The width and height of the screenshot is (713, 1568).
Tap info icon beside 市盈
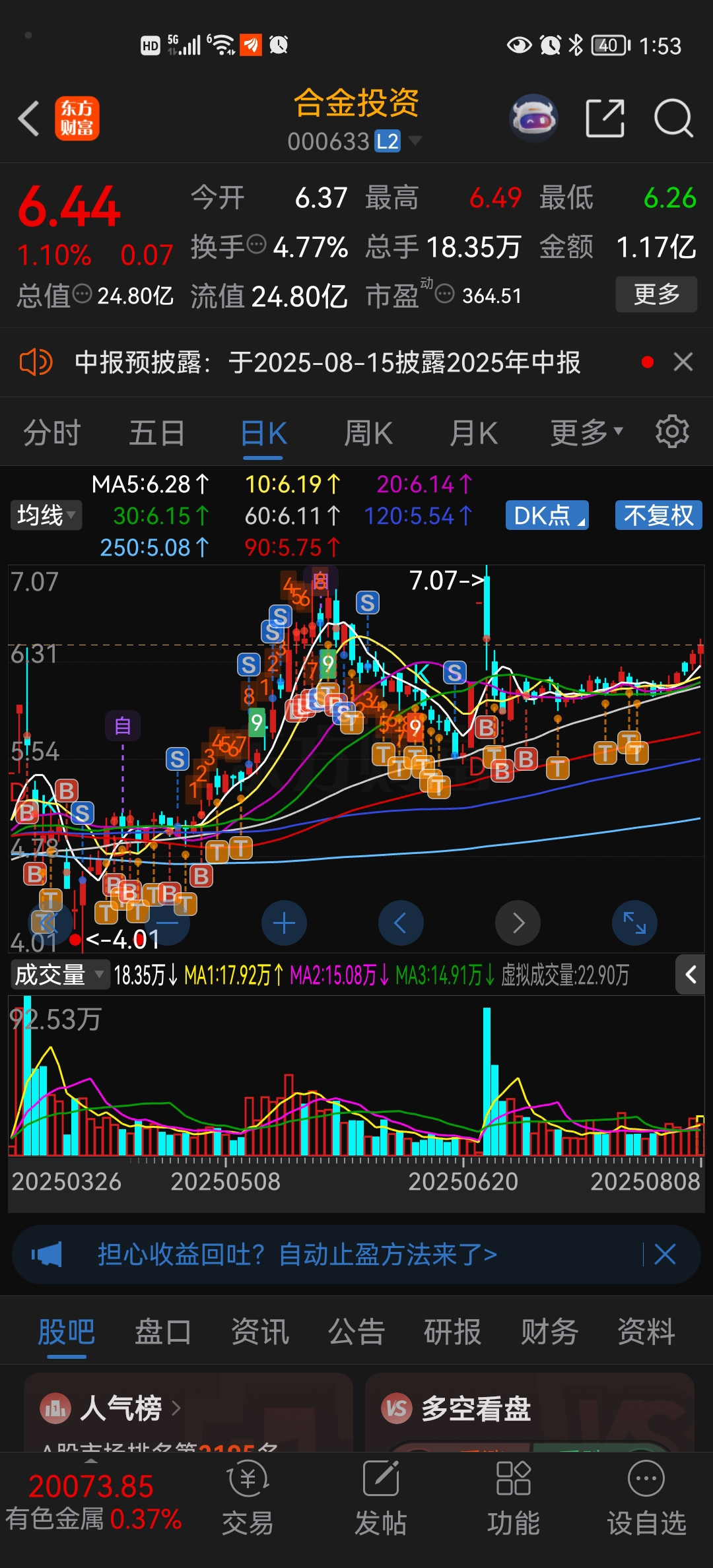[x=445, y=294]
